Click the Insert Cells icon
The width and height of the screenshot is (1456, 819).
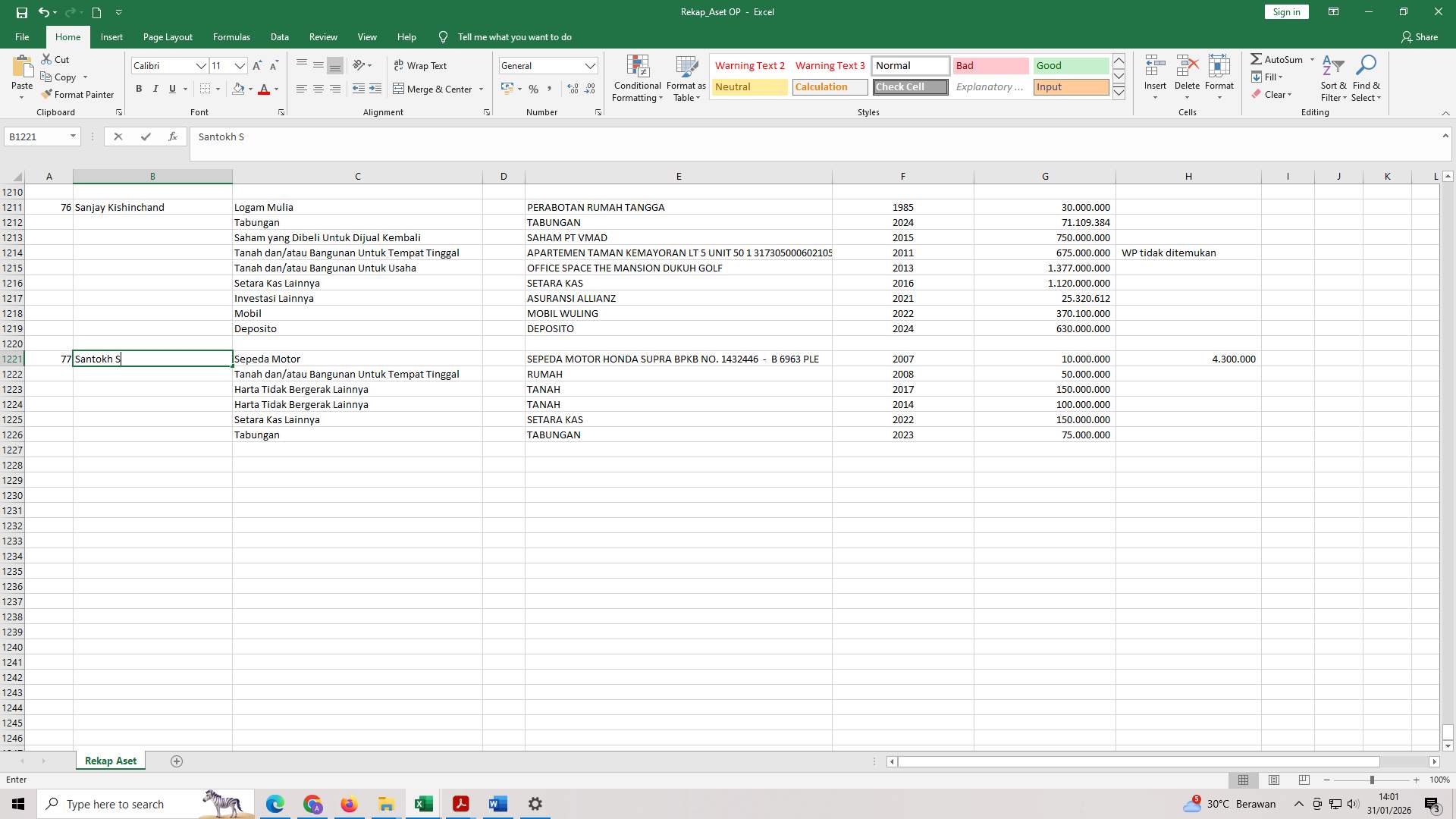[x=1154, y=72]
